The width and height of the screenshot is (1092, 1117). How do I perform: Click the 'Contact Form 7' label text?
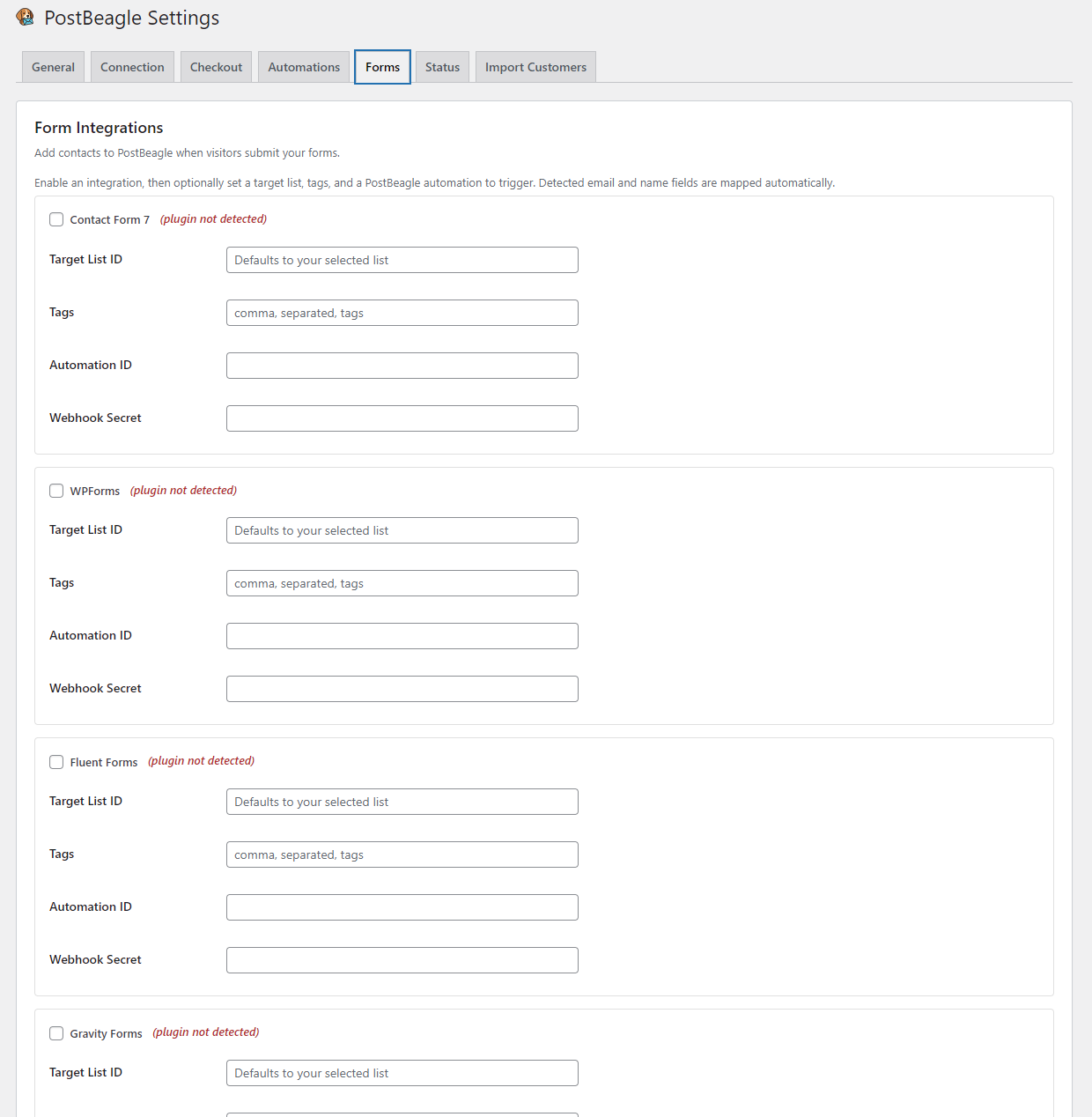[x=110, y=220]
